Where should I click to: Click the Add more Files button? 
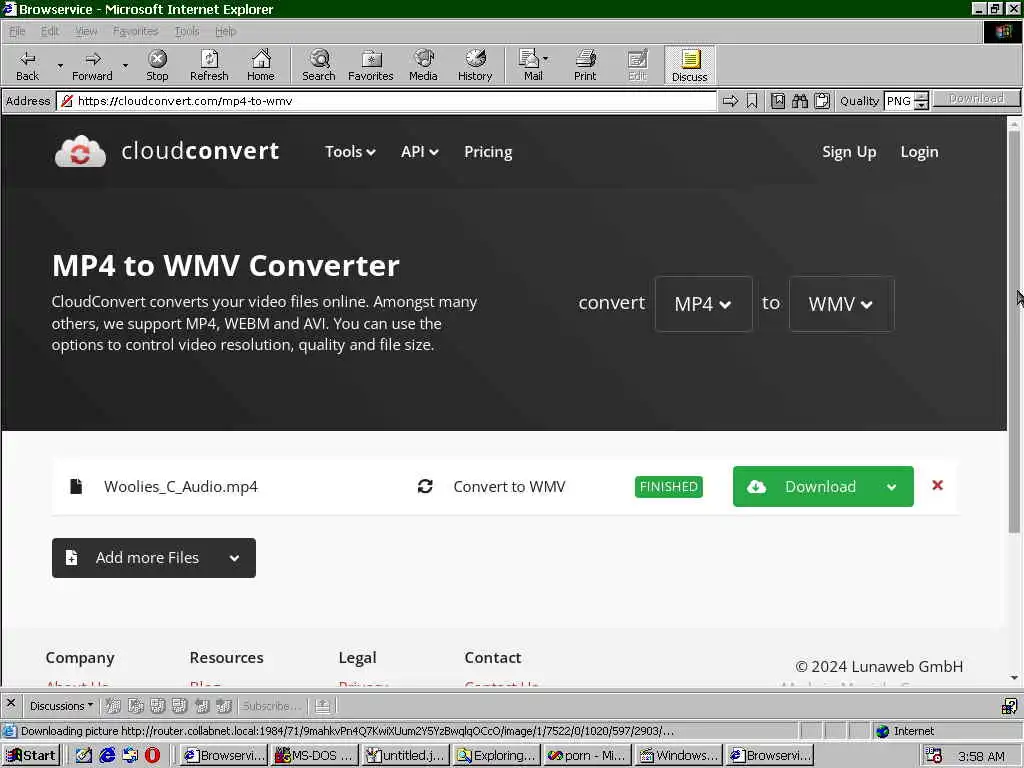(153, 558)
